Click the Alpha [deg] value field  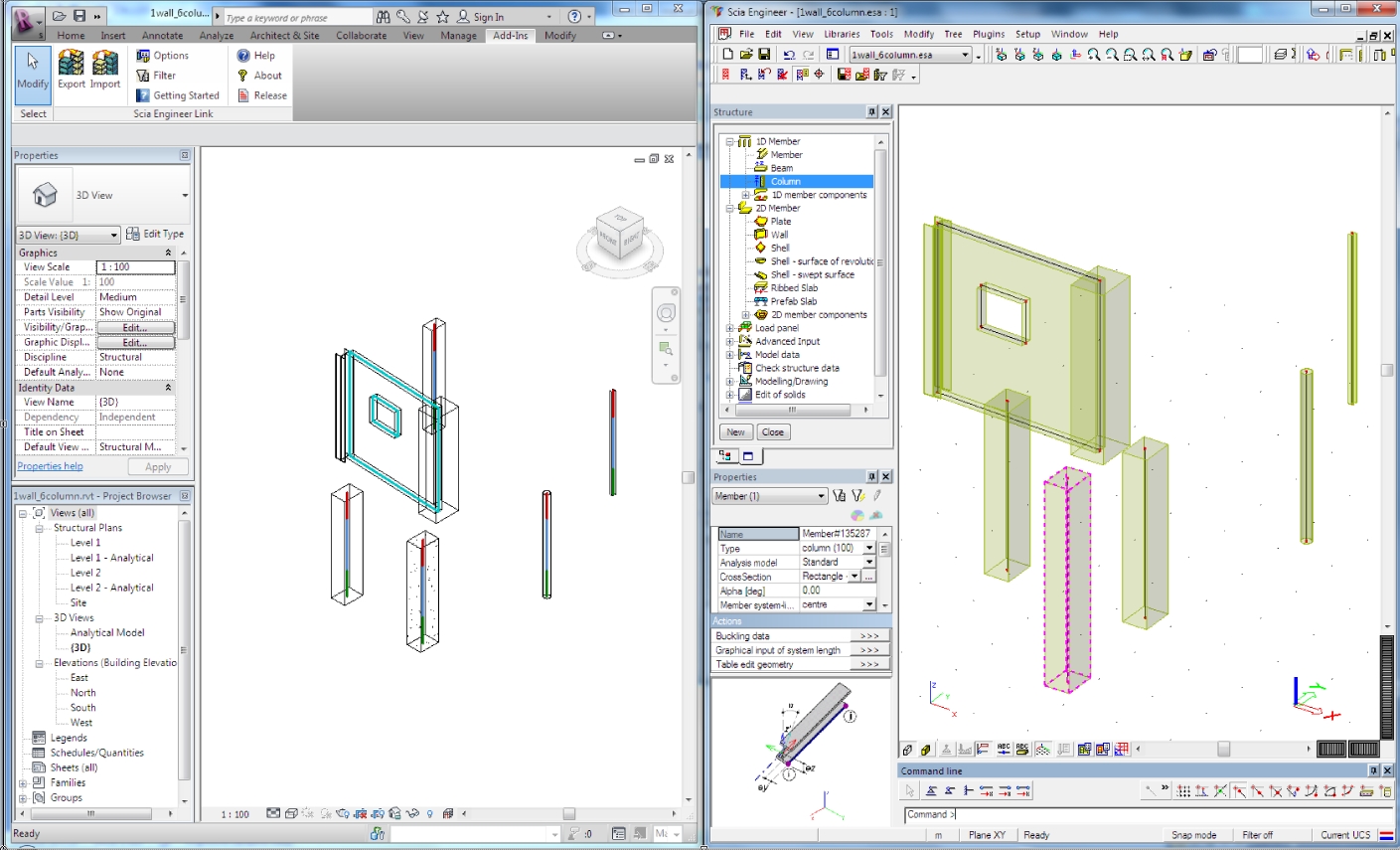[838, 591]
